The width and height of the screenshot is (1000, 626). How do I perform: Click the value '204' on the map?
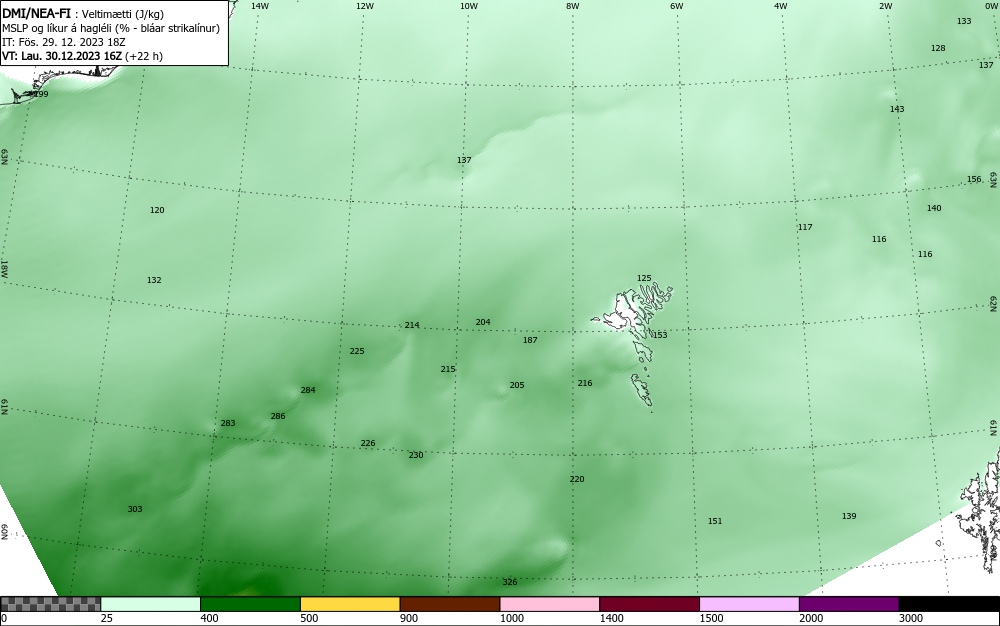[483, 322]
